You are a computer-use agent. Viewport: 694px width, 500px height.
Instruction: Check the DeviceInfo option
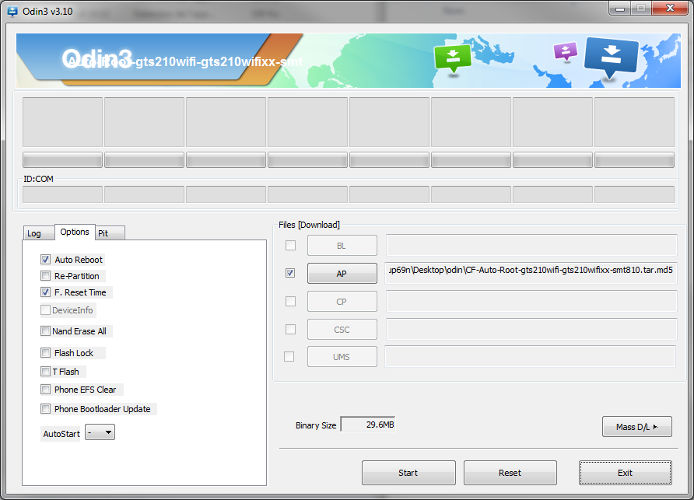(x=45, y=310)
